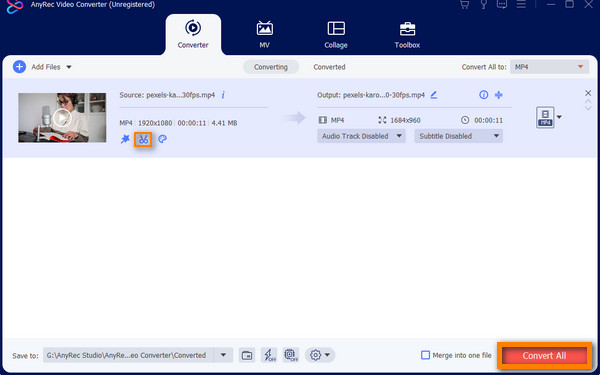Open output media info icon
Viewport: 600px width, 375px height.
(x=484, y=95)
